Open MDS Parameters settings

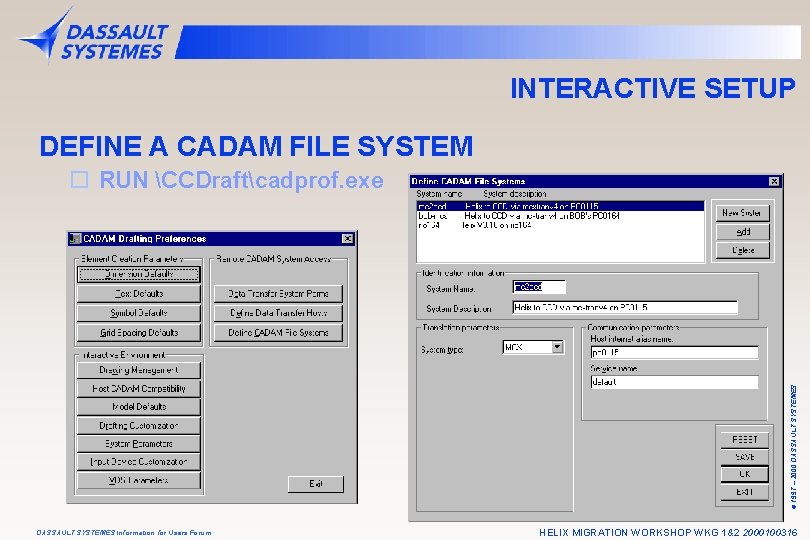click(138, 480)
